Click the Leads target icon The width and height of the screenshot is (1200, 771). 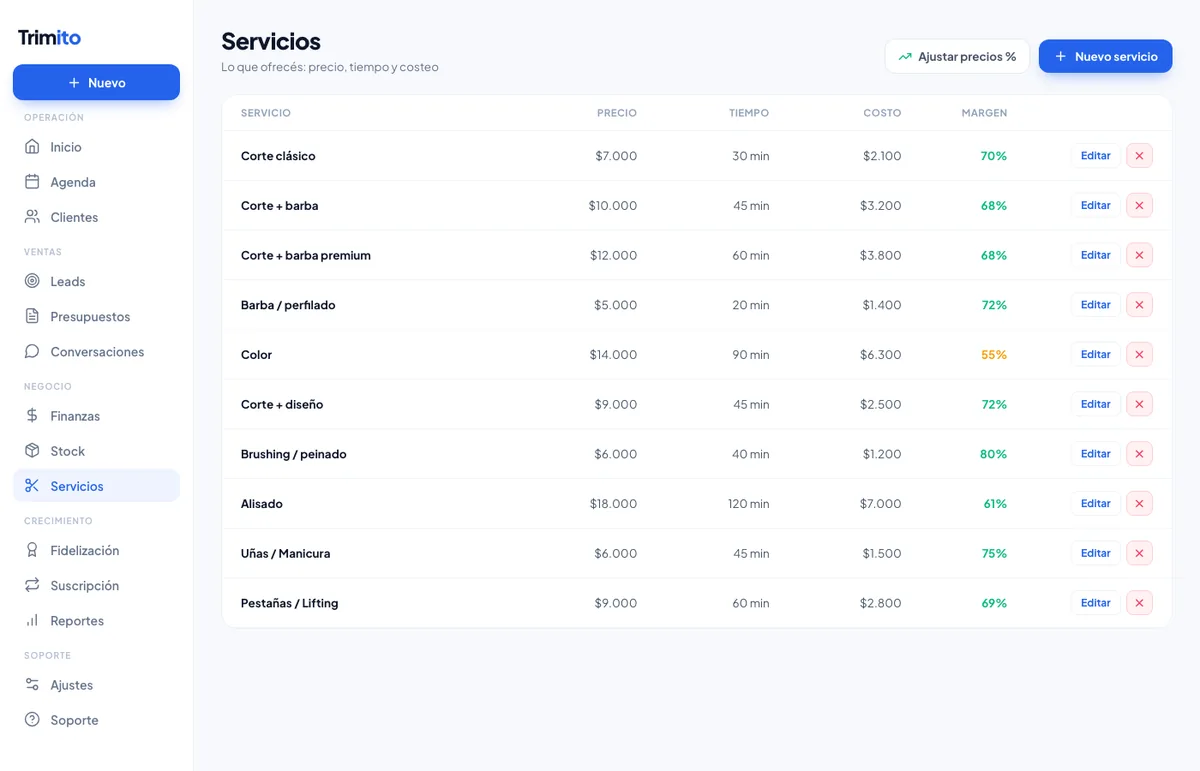coord(32,281)
